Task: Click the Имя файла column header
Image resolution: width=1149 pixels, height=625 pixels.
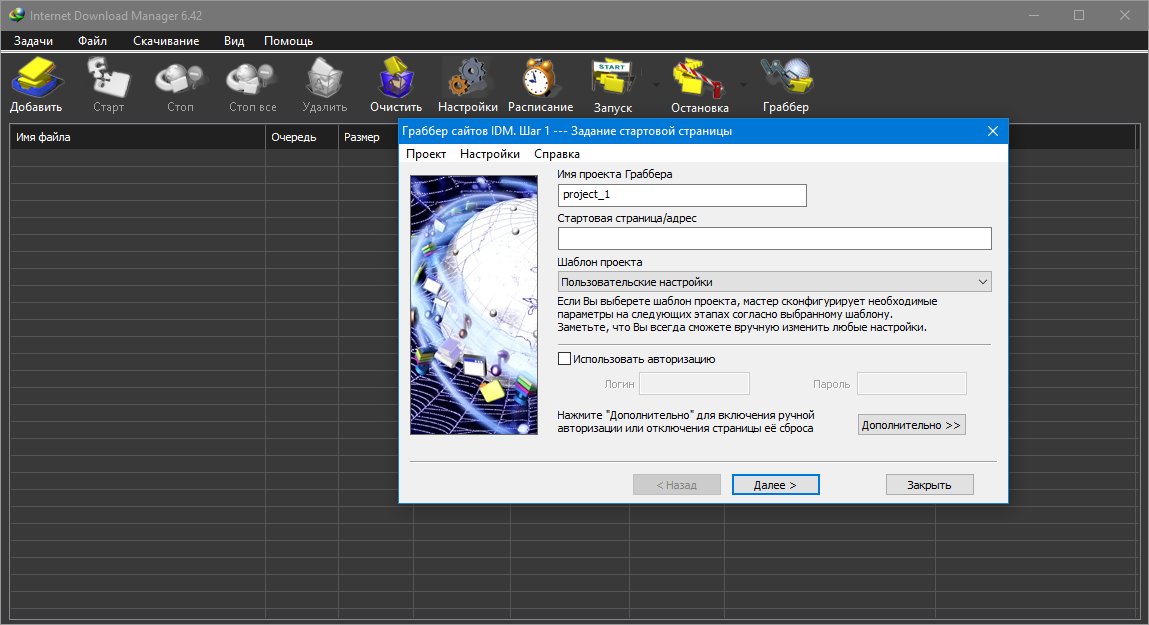Action: (137, 138)
